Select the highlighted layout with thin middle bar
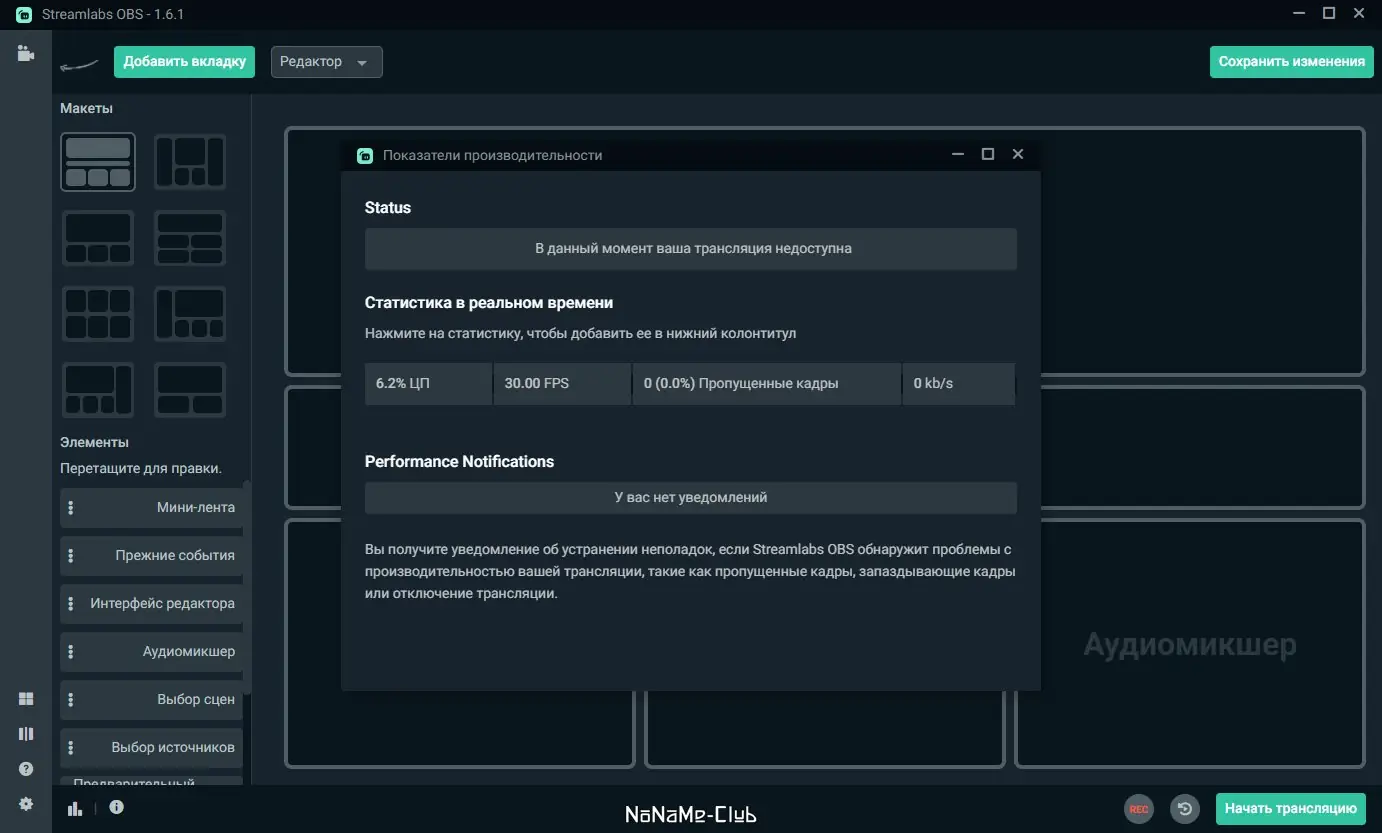 pyautogui.click(x=98, y=162)
